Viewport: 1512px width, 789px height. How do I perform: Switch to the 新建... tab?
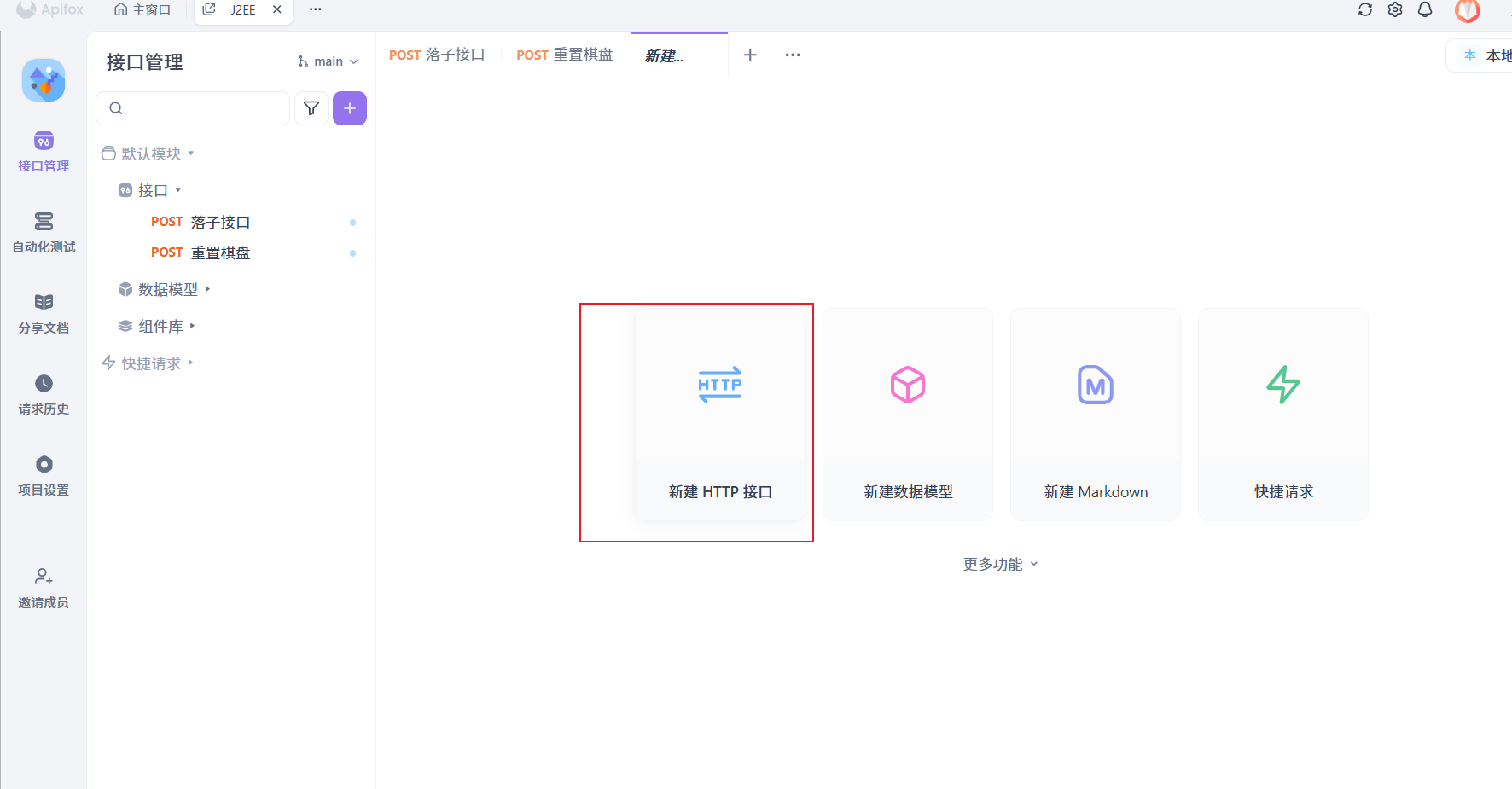(679, 55)
